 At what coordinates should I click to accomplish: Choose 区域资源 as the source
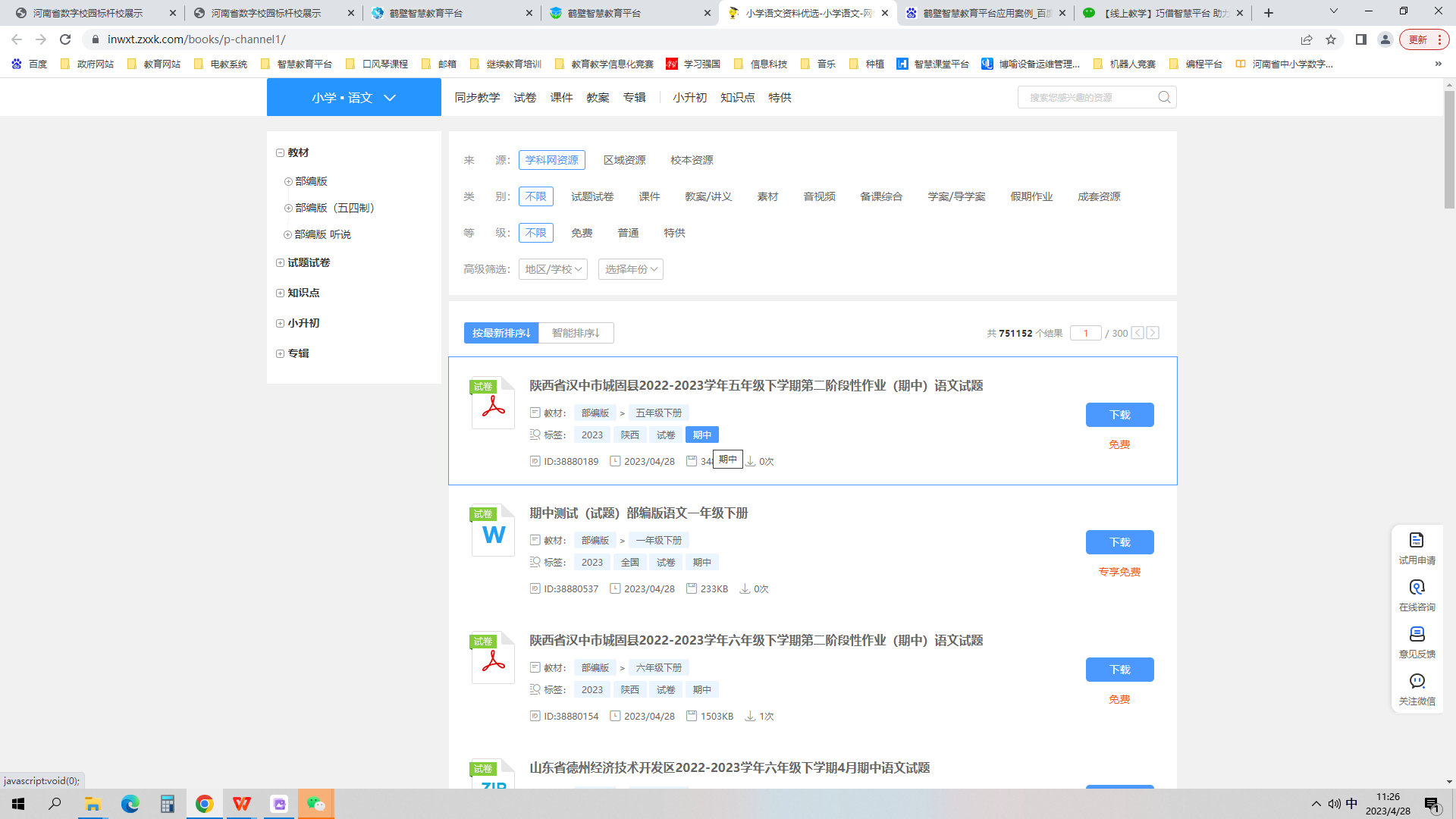624,160
